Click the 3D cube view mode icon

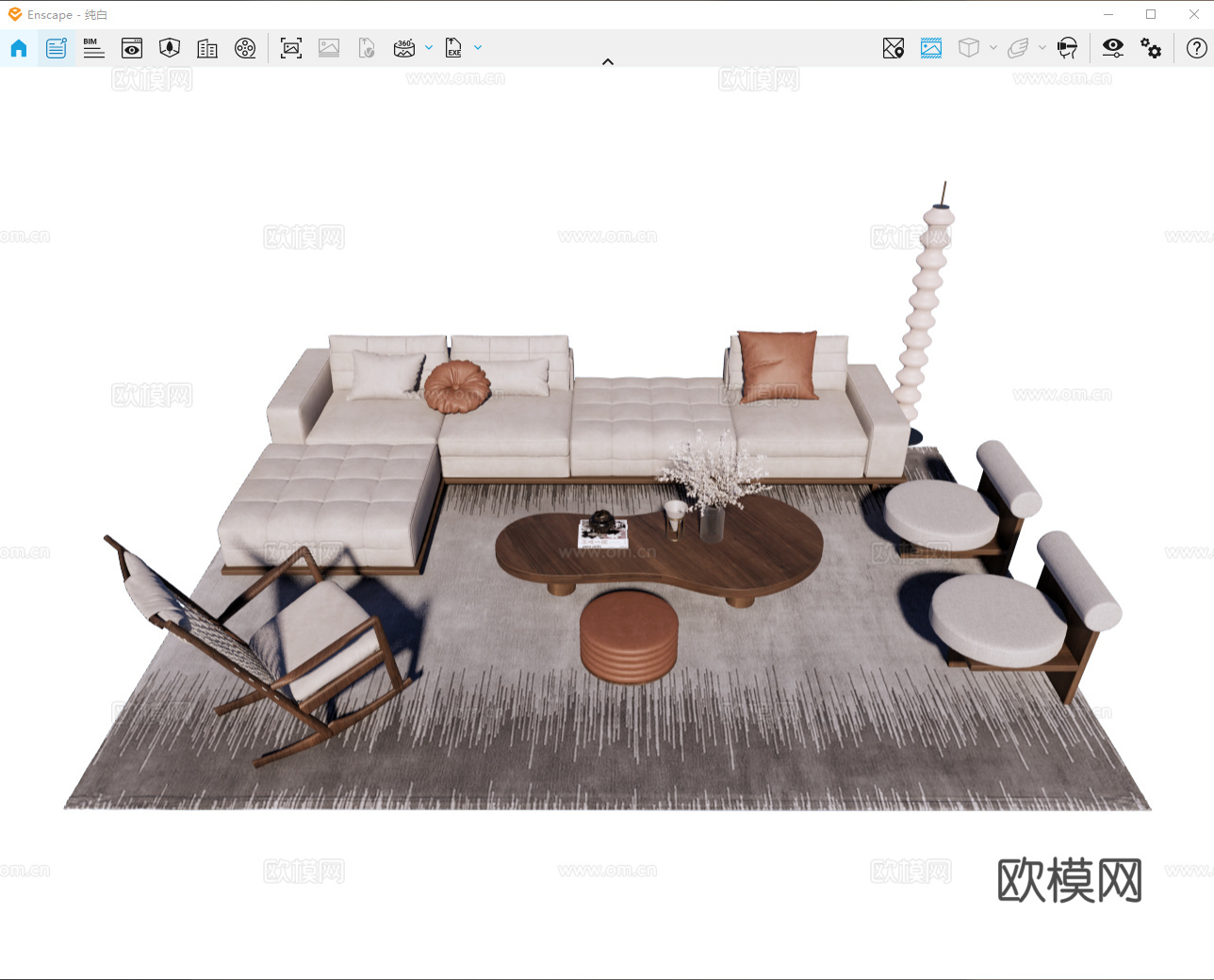pyautogui.click(x=968, y=48)
